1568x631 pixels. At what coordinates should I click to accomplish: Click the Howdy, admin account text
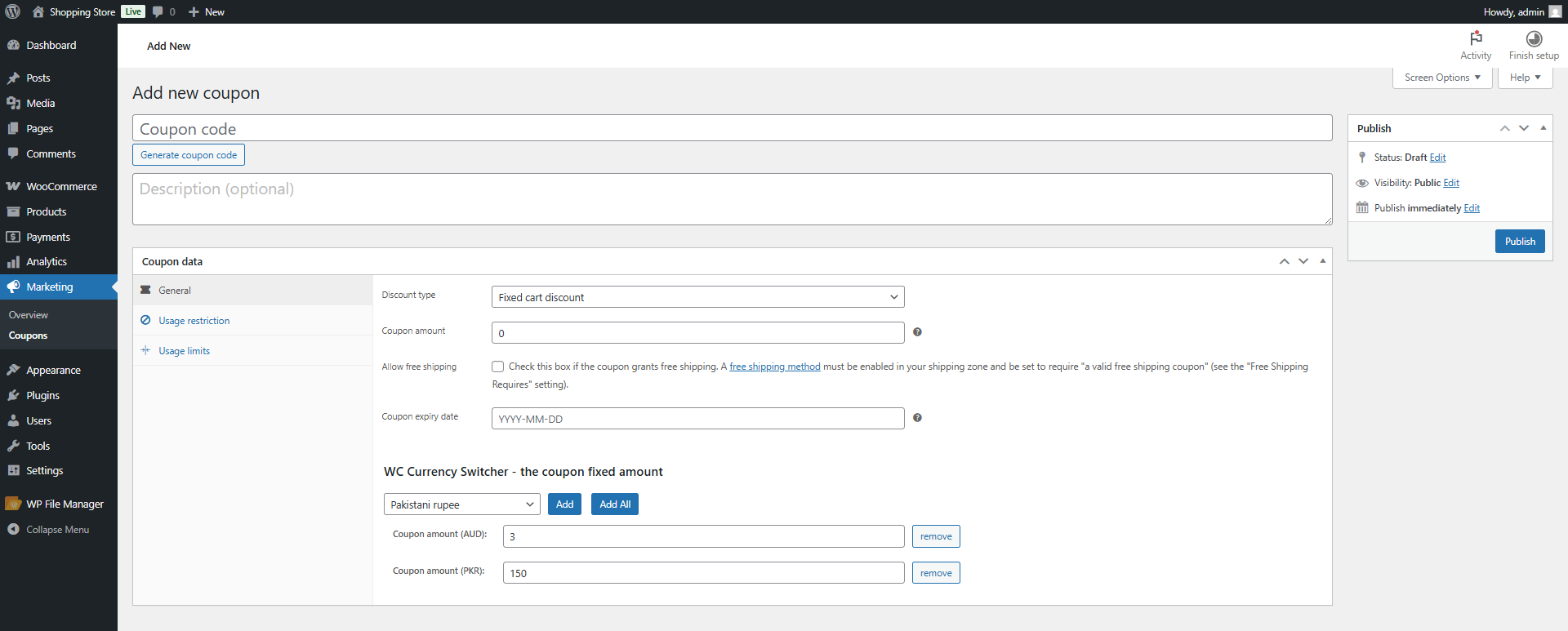pos(1514,11)
